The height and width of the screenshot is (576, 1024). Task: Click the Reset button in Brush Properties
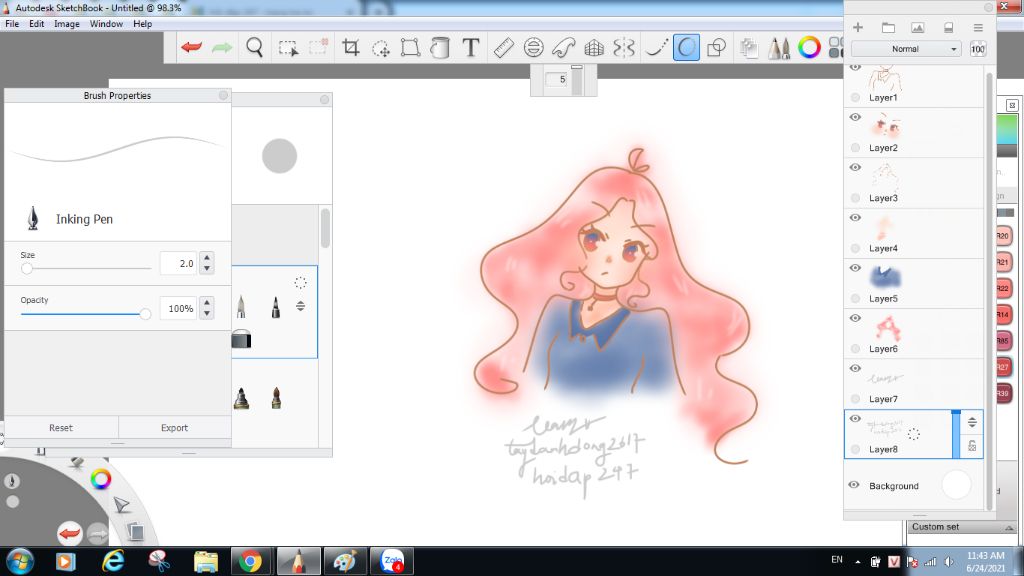coord(61,428)
